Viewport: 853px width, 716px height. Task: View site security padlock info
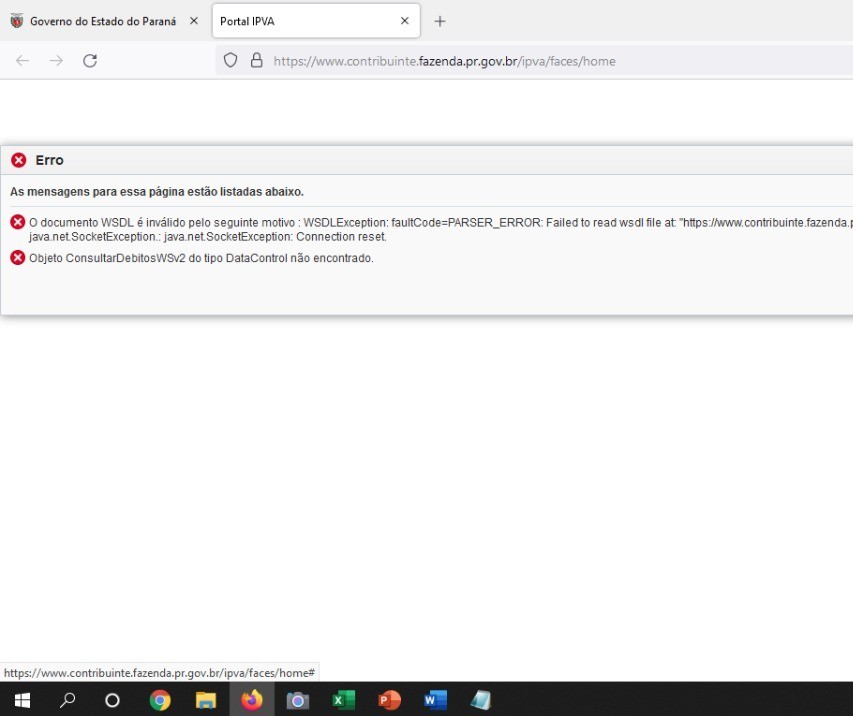point(257,60)
